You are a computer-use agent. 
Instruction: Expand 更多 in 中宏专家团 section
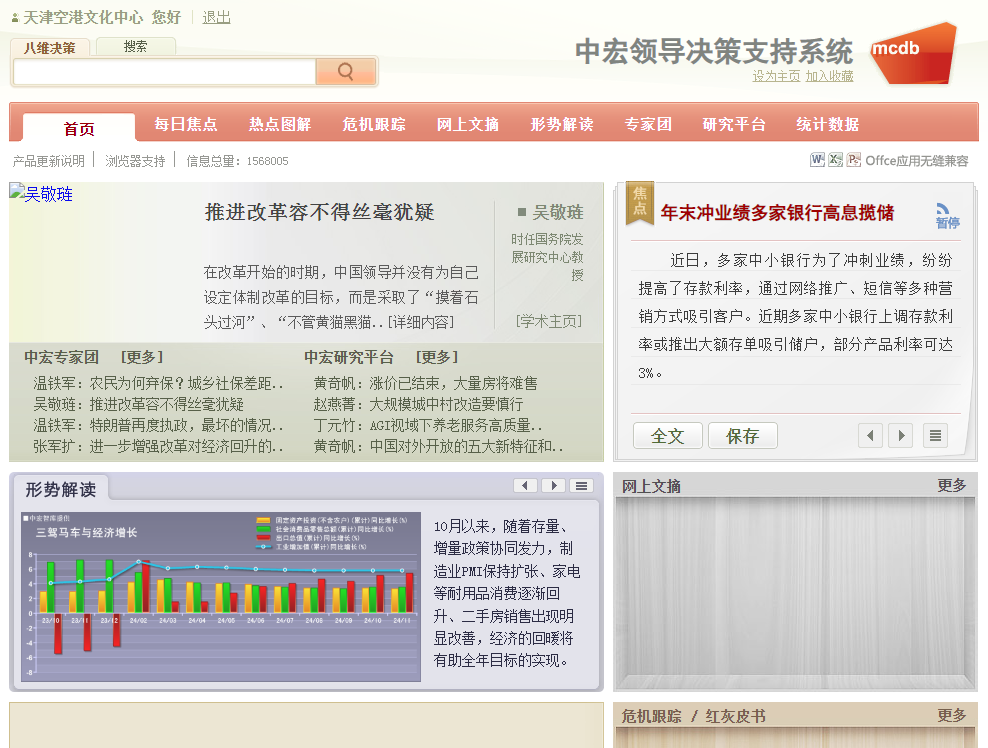click(x=141, y=357)
